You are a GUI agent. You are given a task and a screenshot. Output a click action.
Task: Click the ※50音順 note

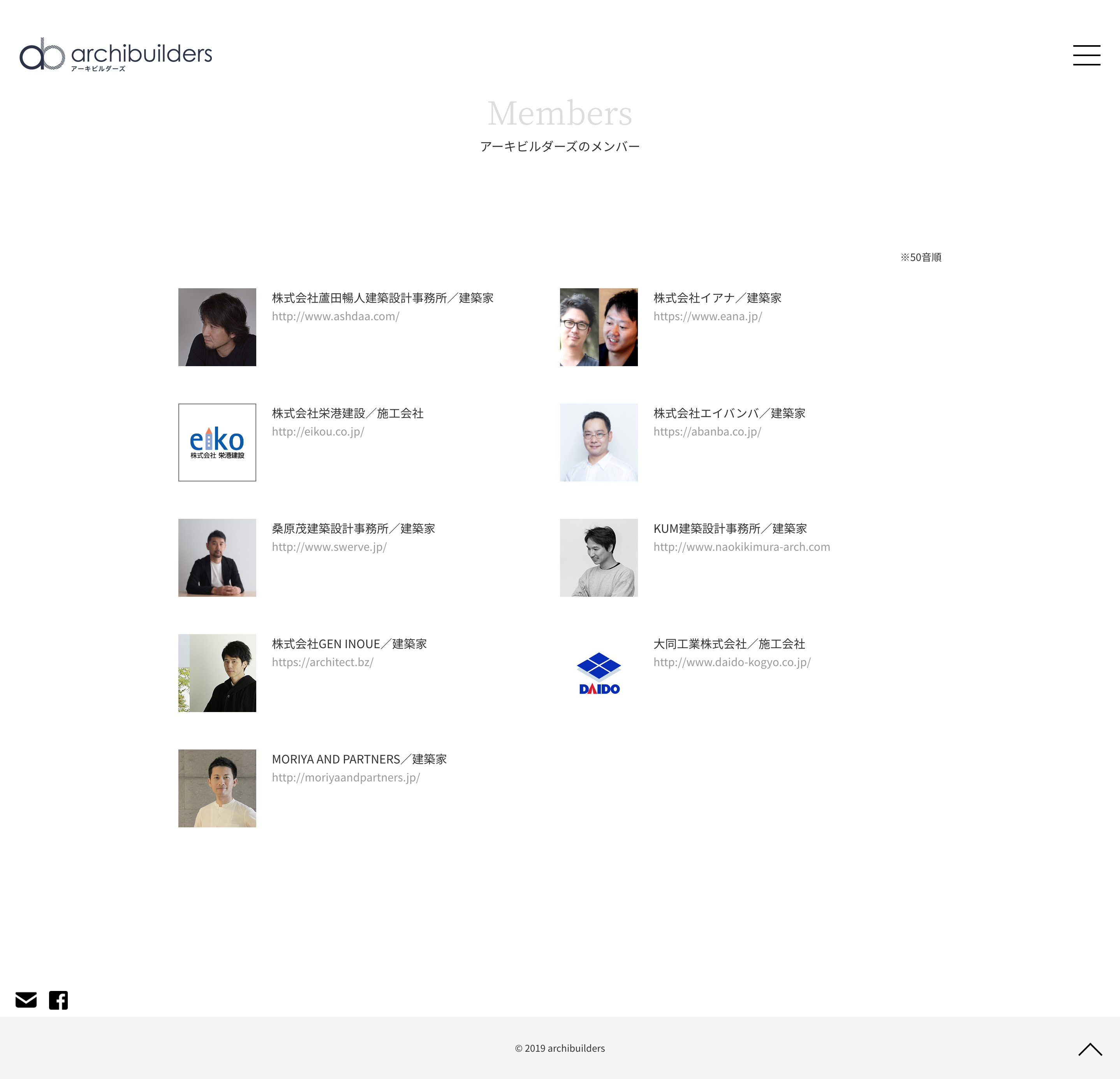click(x=921, y=257)
